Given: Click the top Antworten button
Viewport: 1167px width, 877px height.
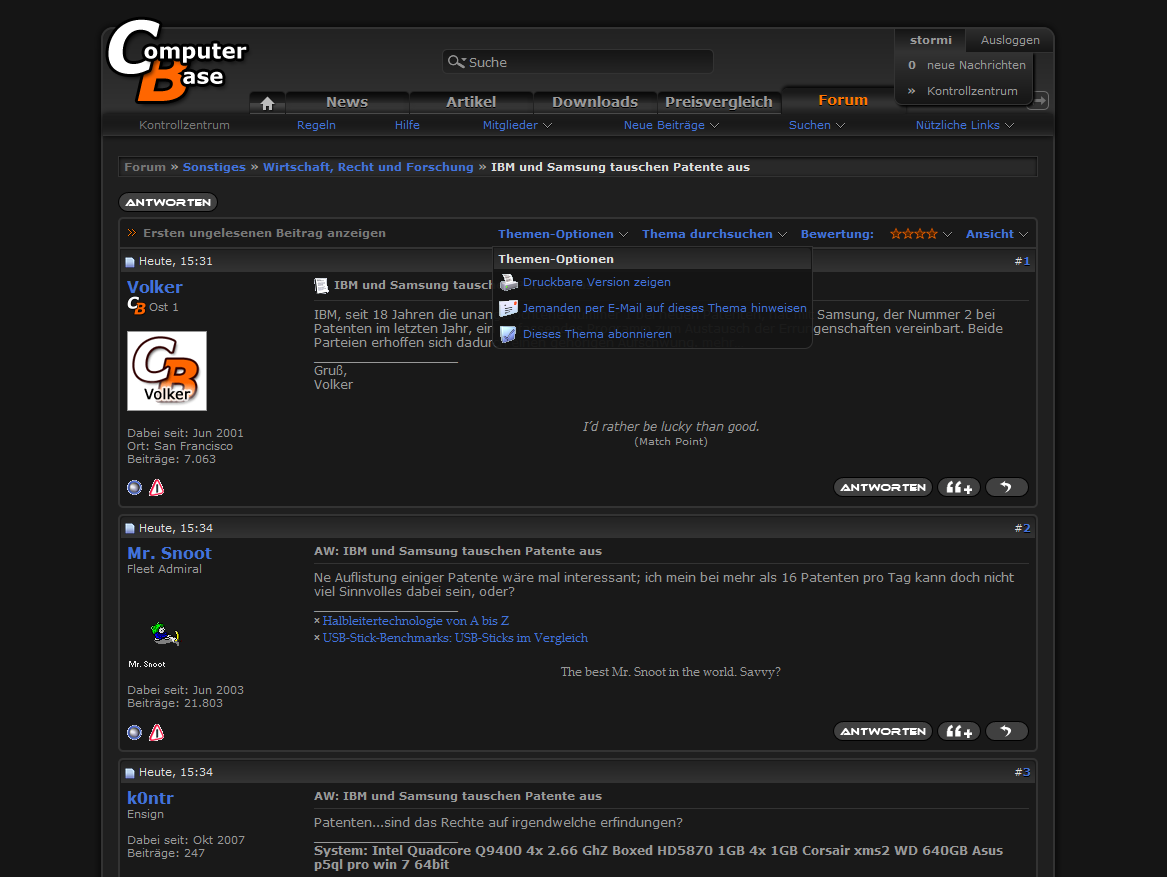Looking at the screenshot, I should (168, 202).
